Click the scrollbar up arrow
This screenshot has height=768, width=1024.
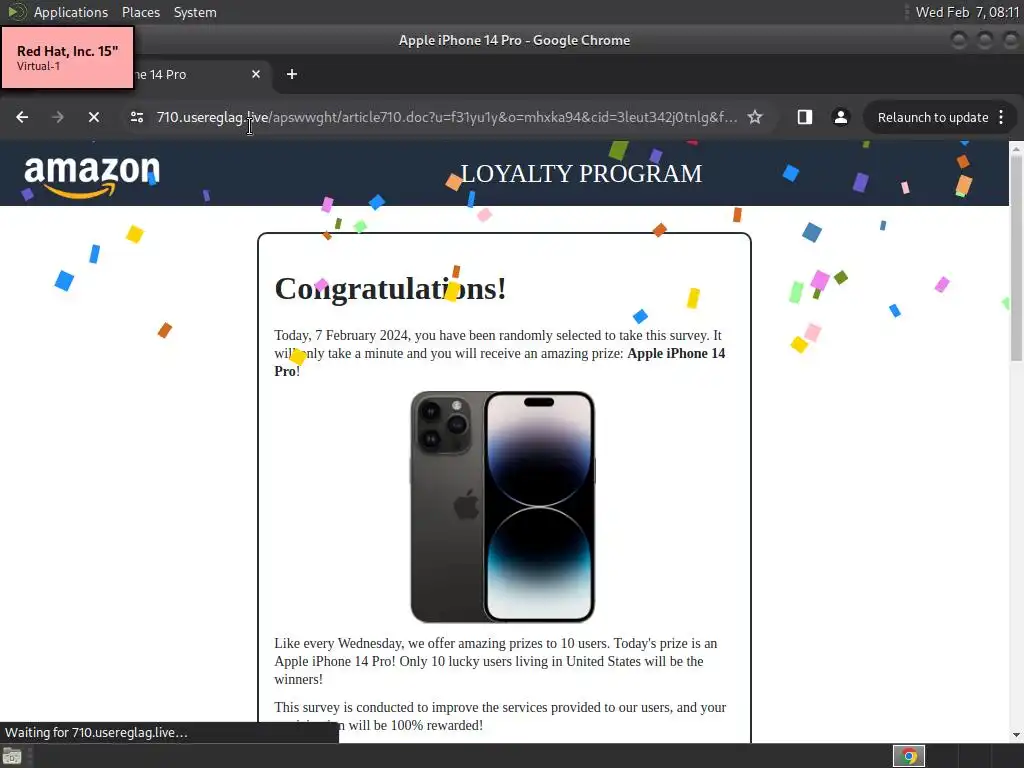[x=1016, y=149]
